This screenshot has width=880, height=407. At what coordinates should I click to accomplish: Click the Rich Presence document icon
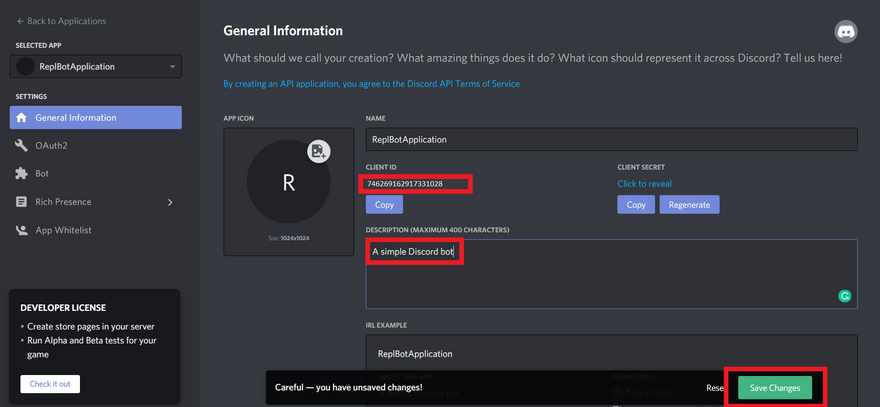21,202
